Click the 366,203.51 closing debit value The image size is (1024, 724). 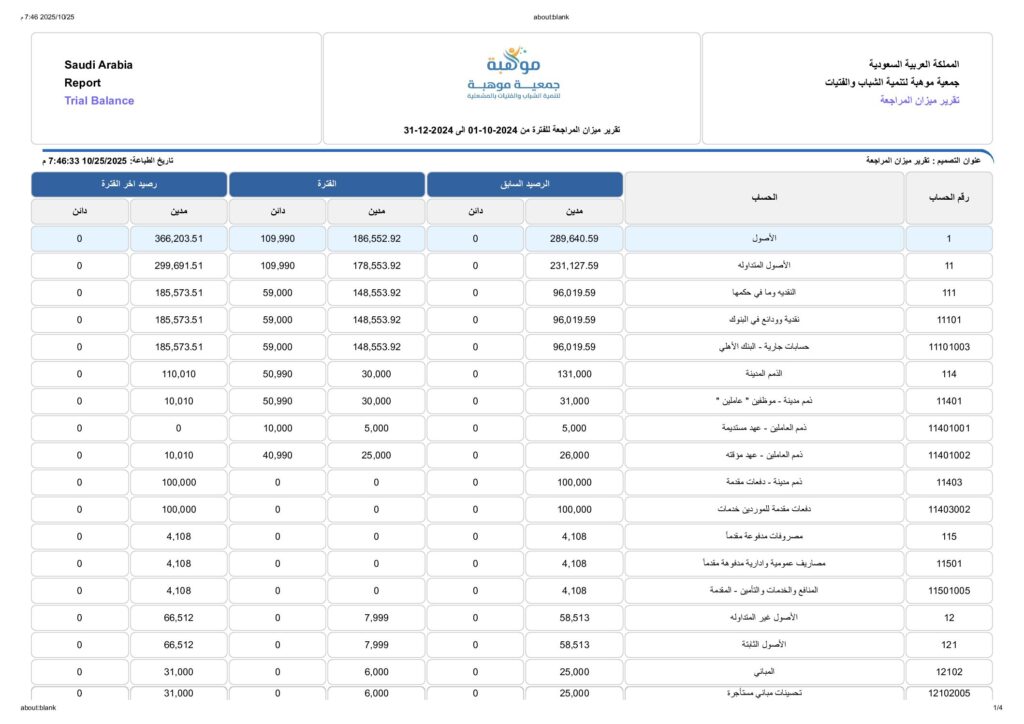click(179, 239)
